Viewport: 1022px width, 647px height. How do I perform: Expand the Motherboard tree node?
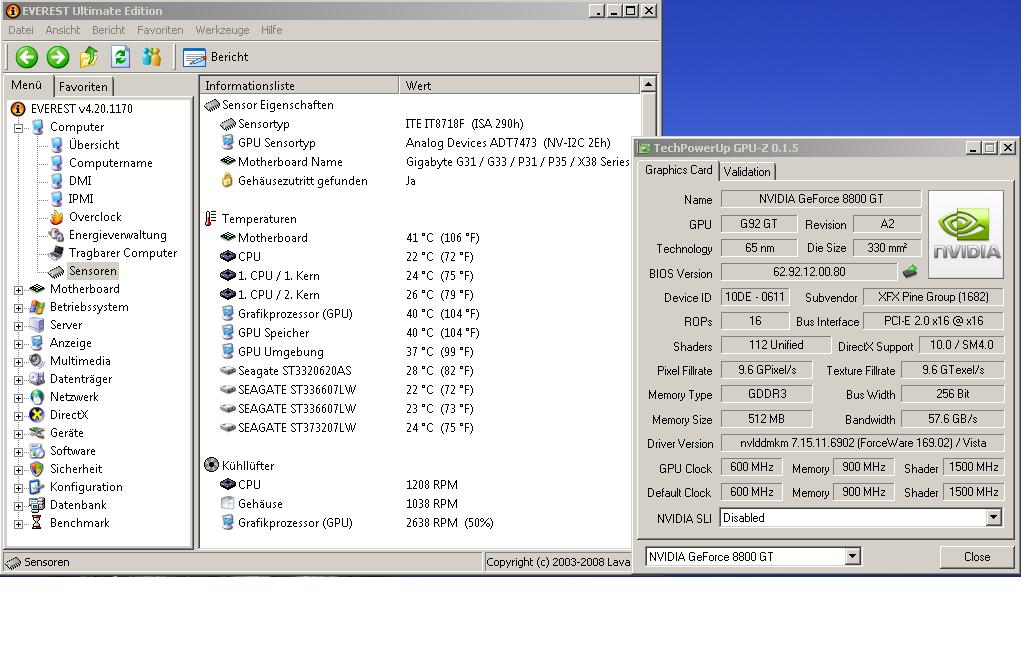19,290
